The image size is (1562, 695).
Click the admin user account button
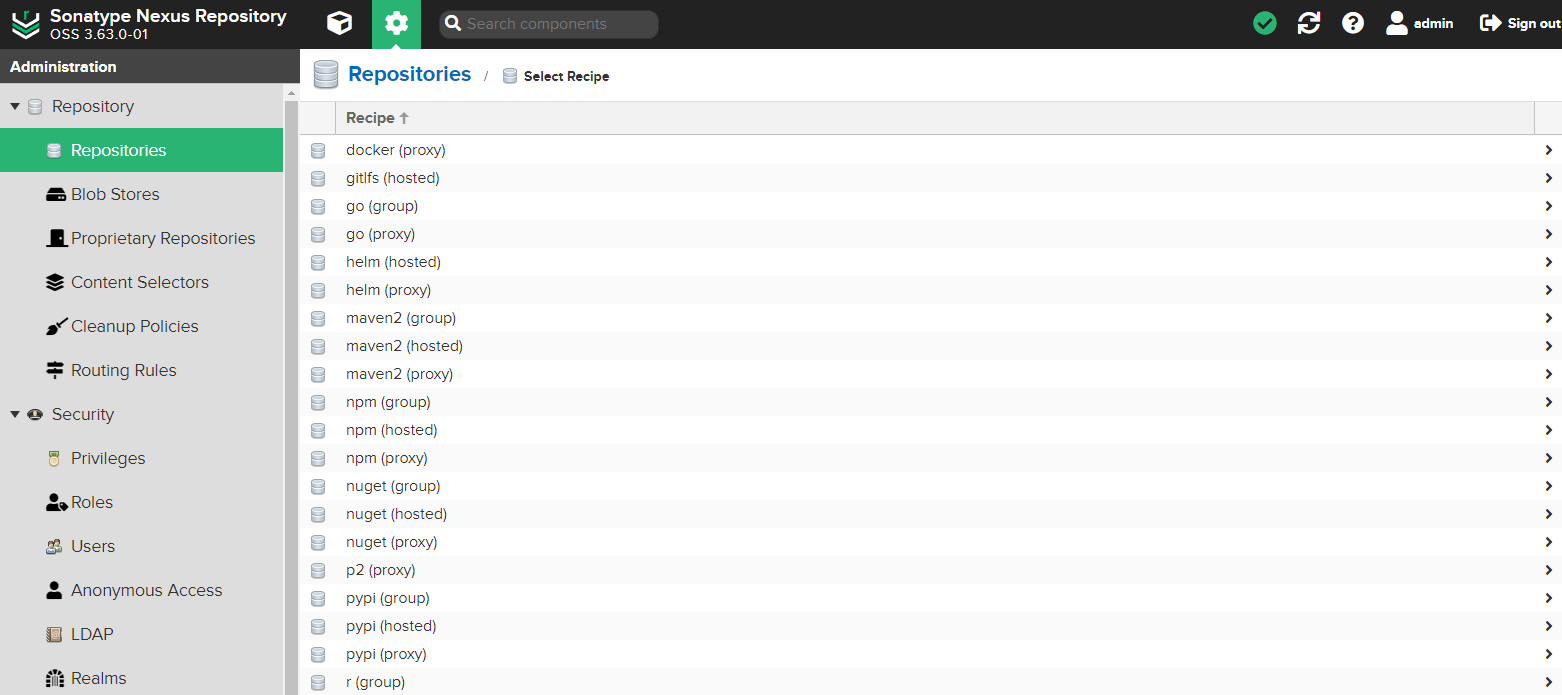[x=1420, y=23]
